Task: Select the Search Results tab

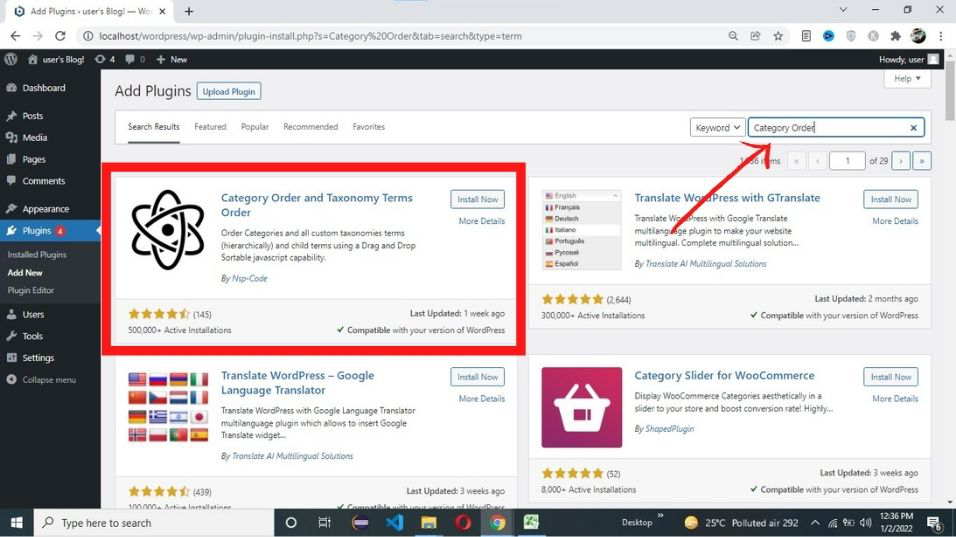Action: tap(154, 127)
